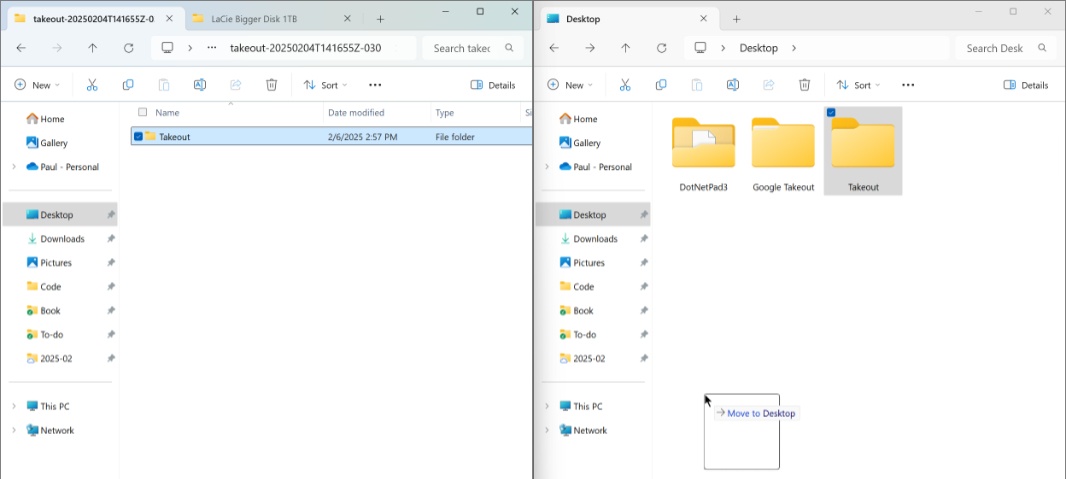Click the Cut icon in left window toolbar
1066x479 pixels.
(92, 85)
